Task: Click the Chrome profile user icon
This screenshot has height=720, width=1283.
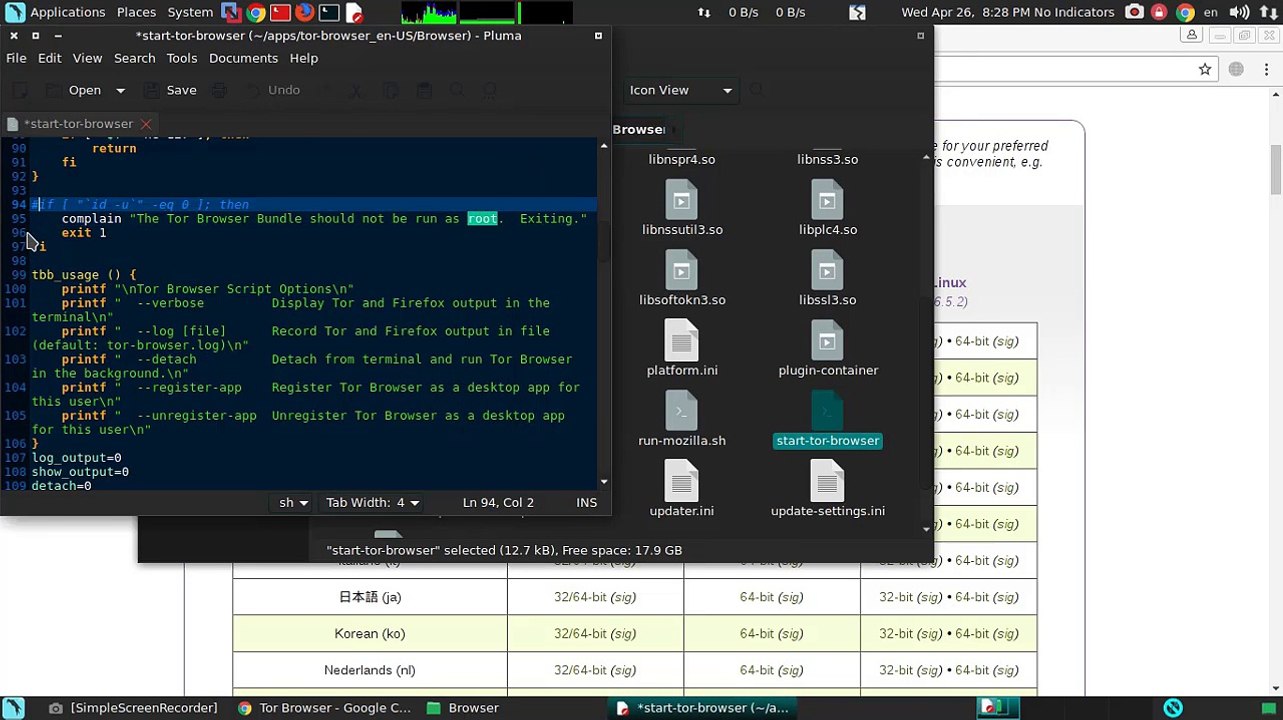Action: tap(1192, 35)
